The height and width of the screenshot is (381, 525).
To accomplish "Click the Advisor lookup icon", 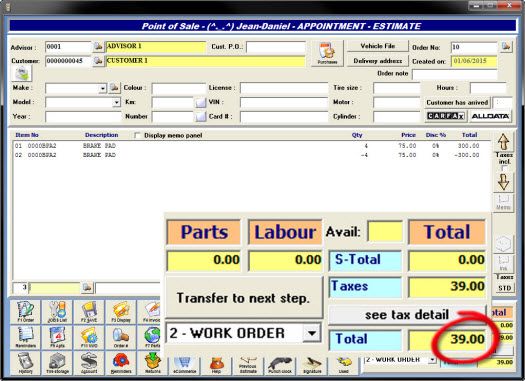I will 98,47.
